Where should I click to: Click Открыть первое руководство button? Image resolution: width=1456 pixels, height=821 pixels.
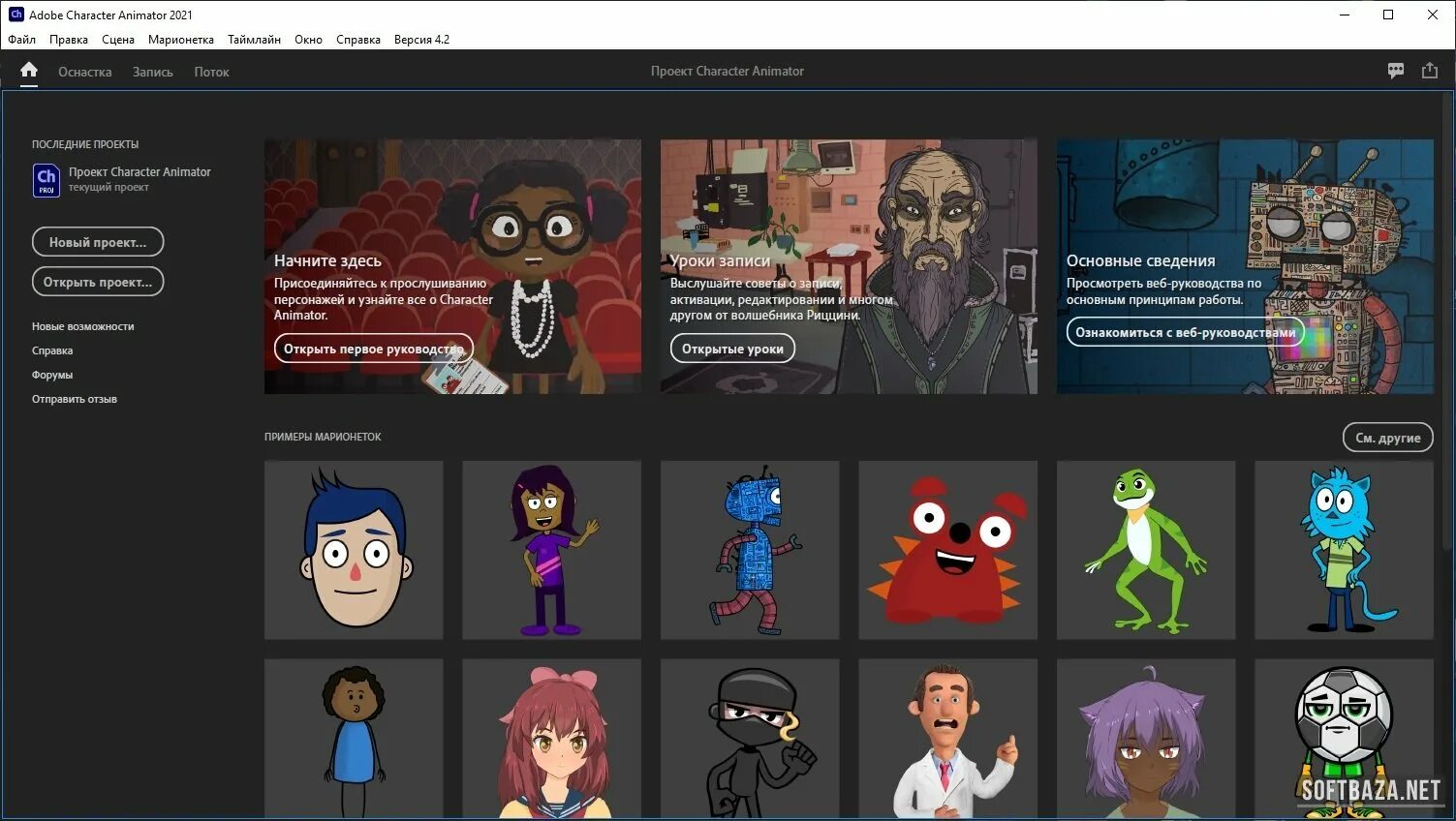pos(374,349)
